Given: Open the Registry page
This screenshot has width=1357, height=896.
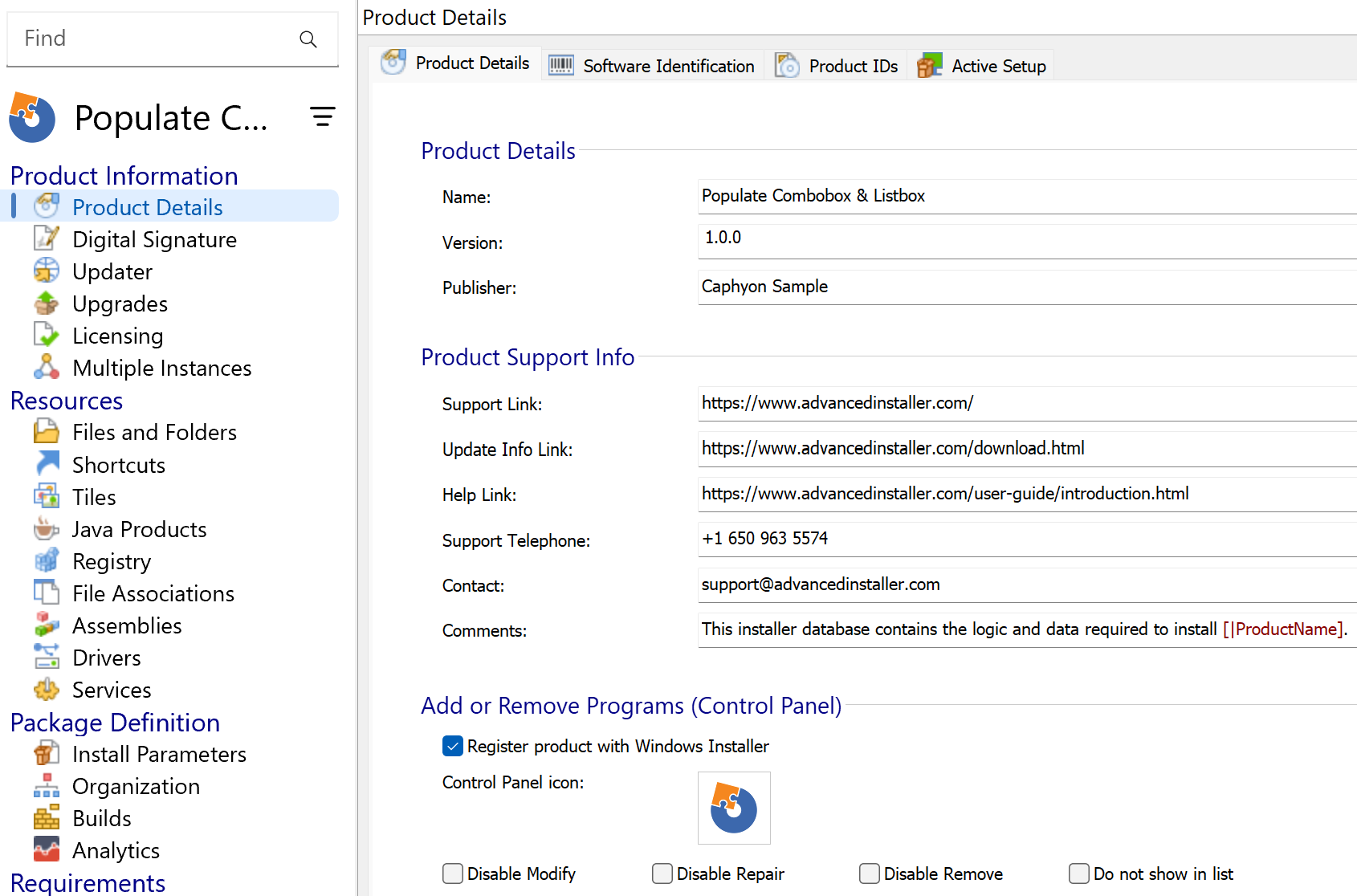Looking at the screenshot, I should 112,561.
